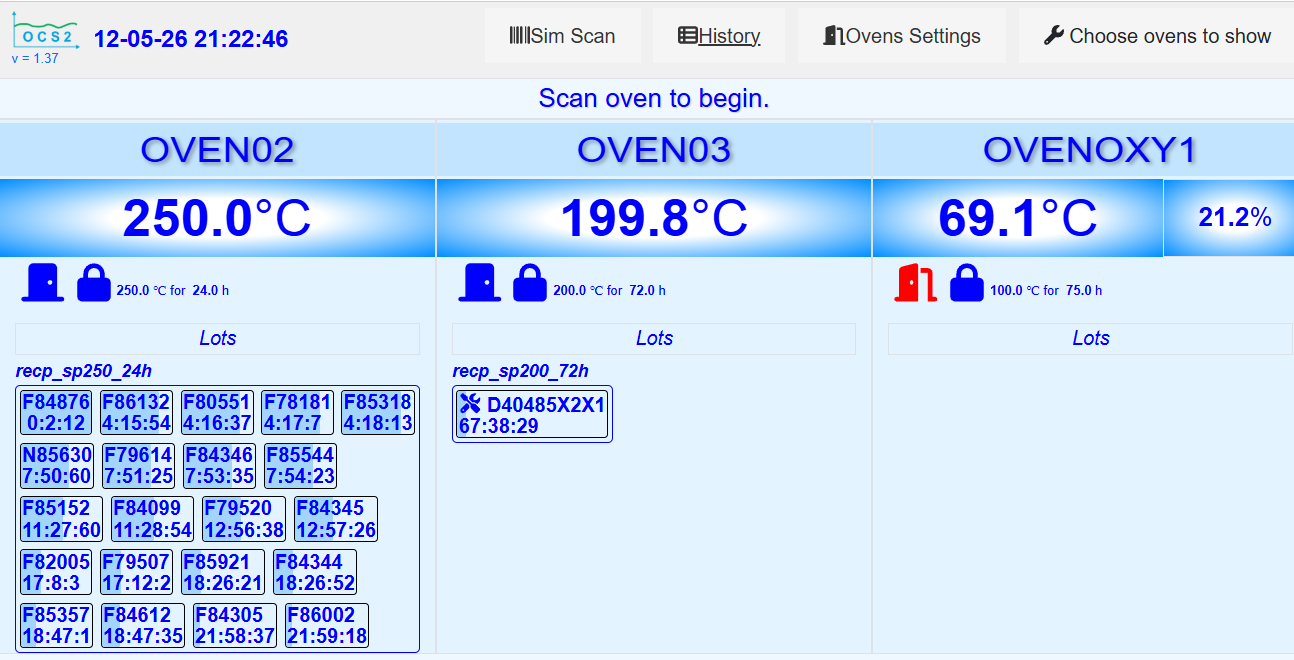
Task: Open Ovens Settings
Action: click(902, 36)
